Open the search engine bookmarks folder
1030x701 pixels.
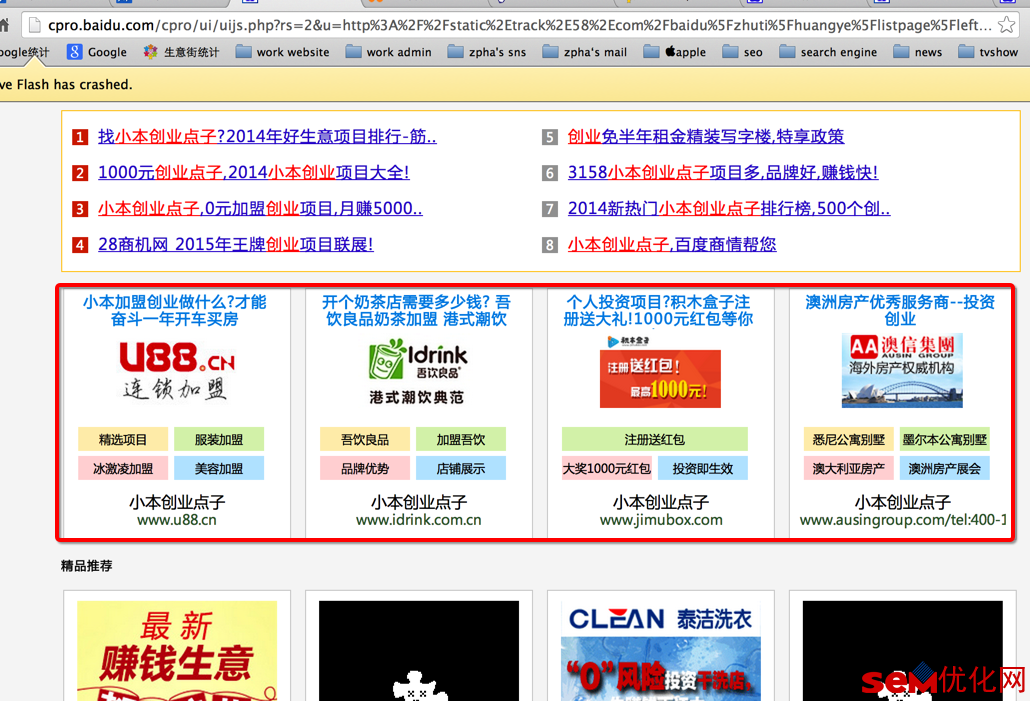[828, 52]
